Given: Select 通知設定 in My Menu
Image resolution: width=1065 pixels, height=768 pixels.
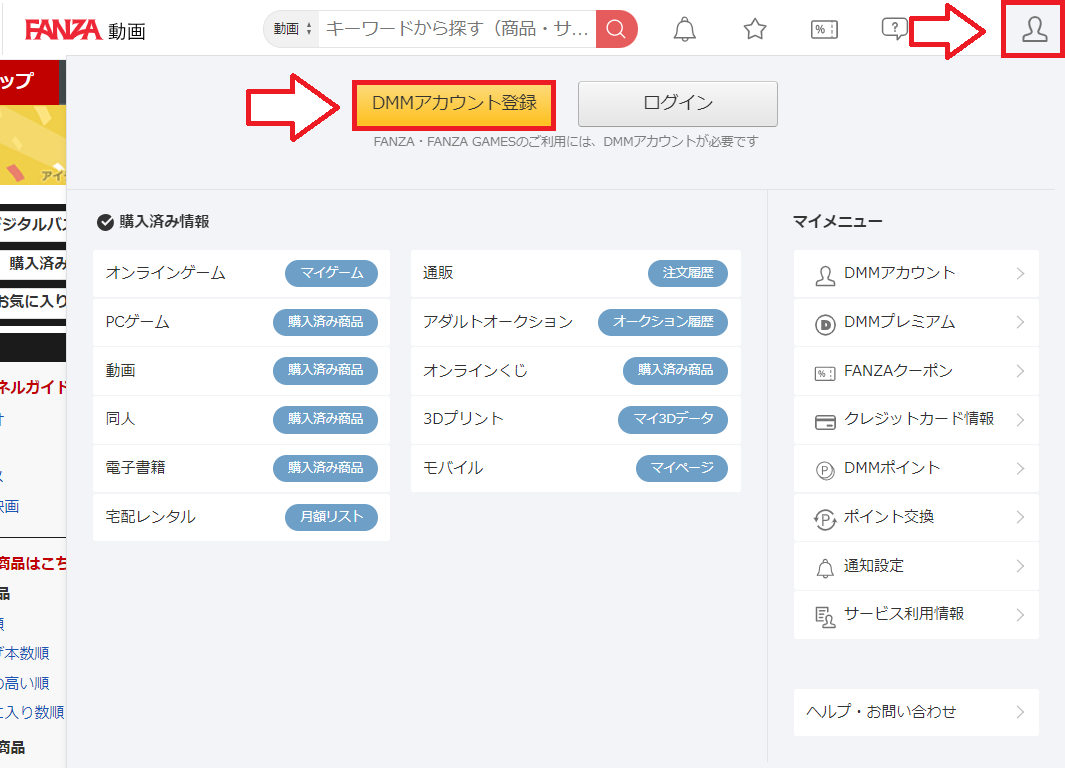Looking at the screenshot, I should tap(916, 566).
